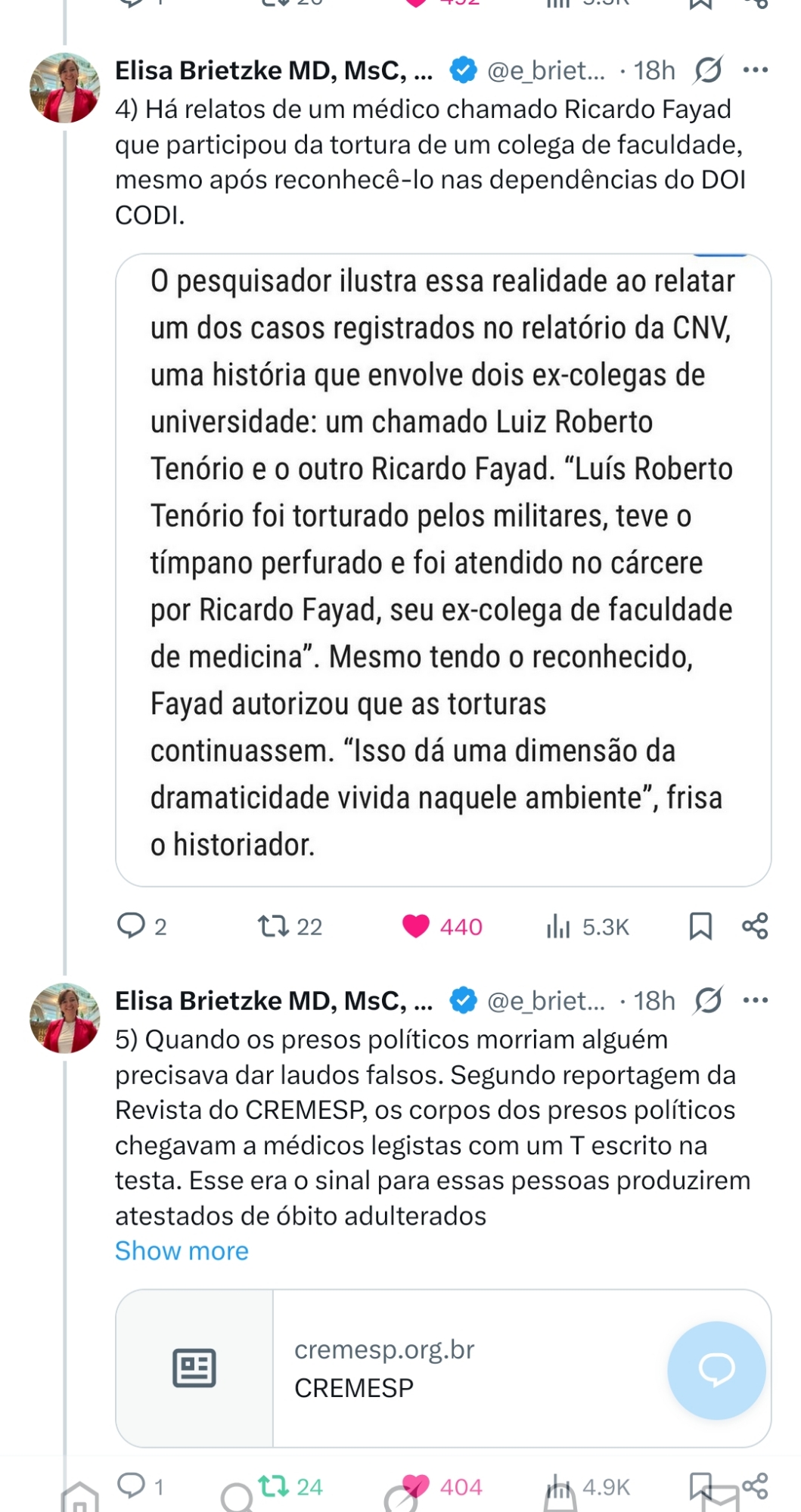
Task: Unlike the tweet with 440 likes
Action: click(416, 925)
